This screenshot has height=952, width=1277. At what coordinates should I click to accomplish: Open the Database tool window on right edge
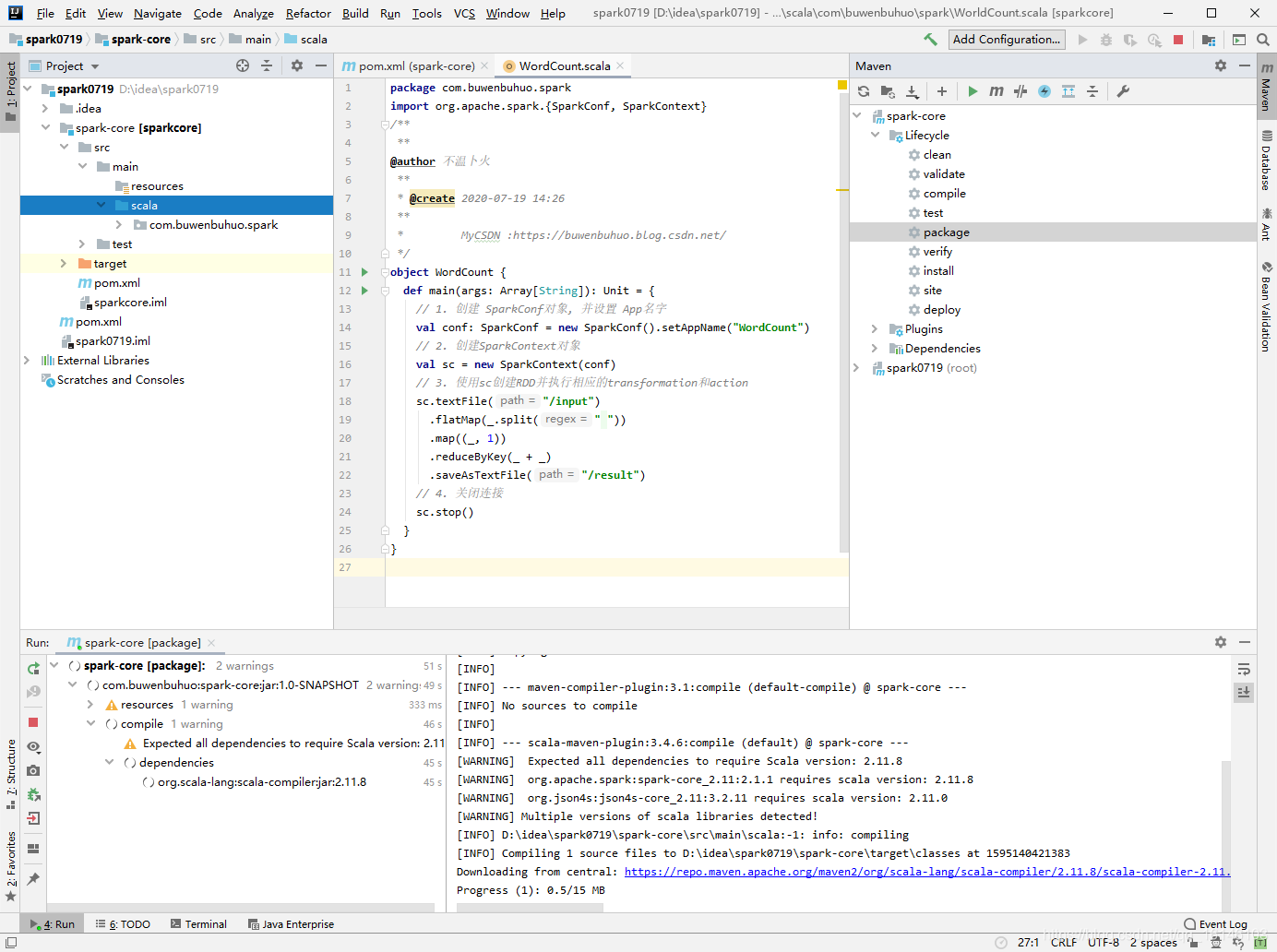1266,161
